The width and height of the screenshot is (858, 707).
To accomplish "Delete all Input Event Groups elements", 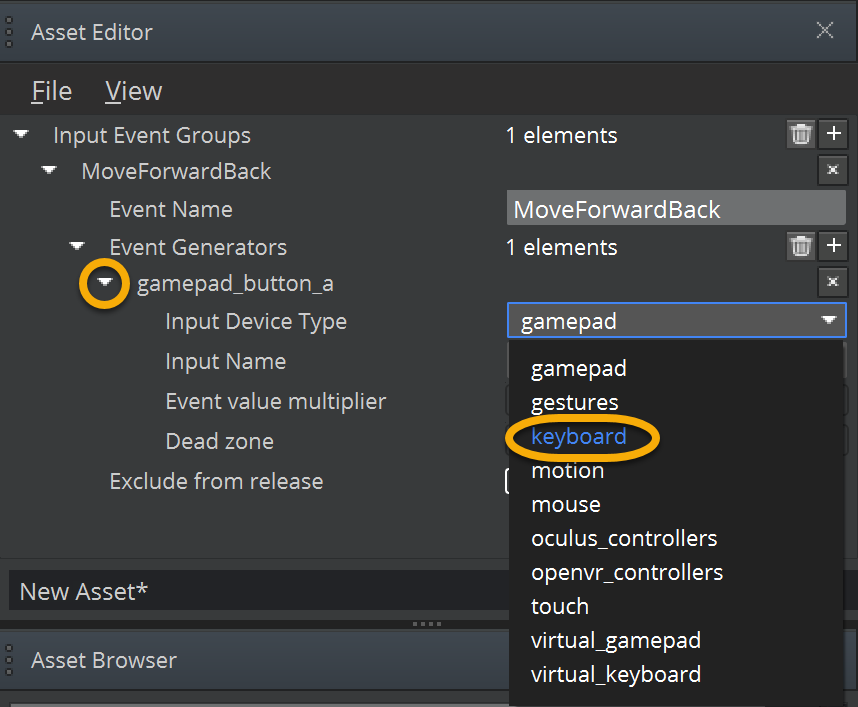I will coord(800,134).
